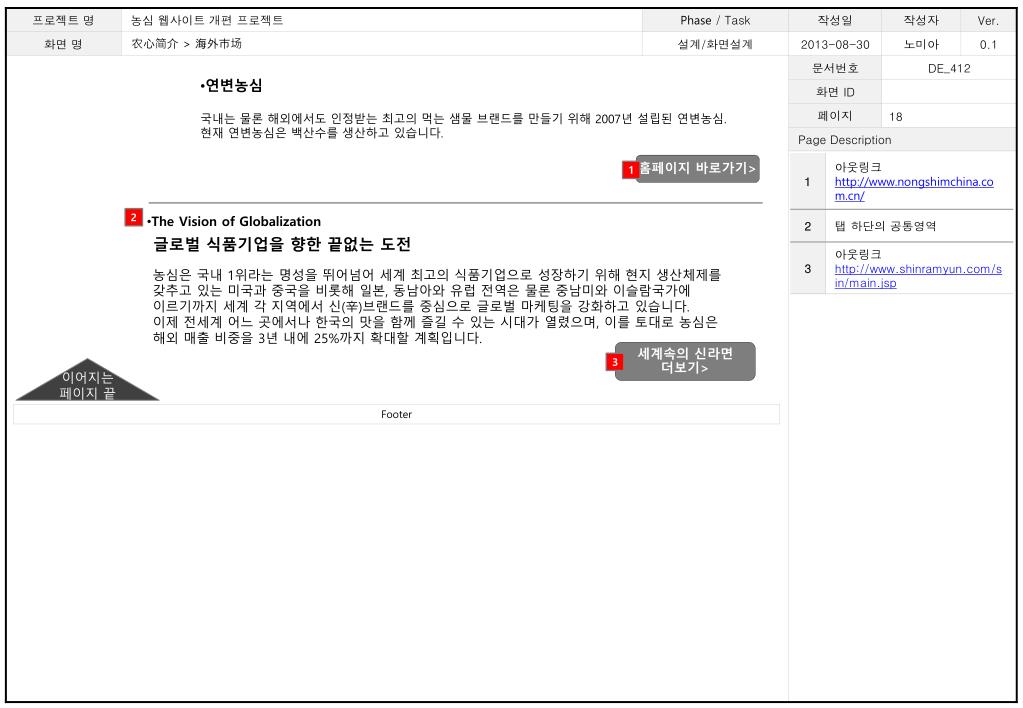Click the 페이지 label
Viewport: 1023px width, 708px height.
coord(835,115)
